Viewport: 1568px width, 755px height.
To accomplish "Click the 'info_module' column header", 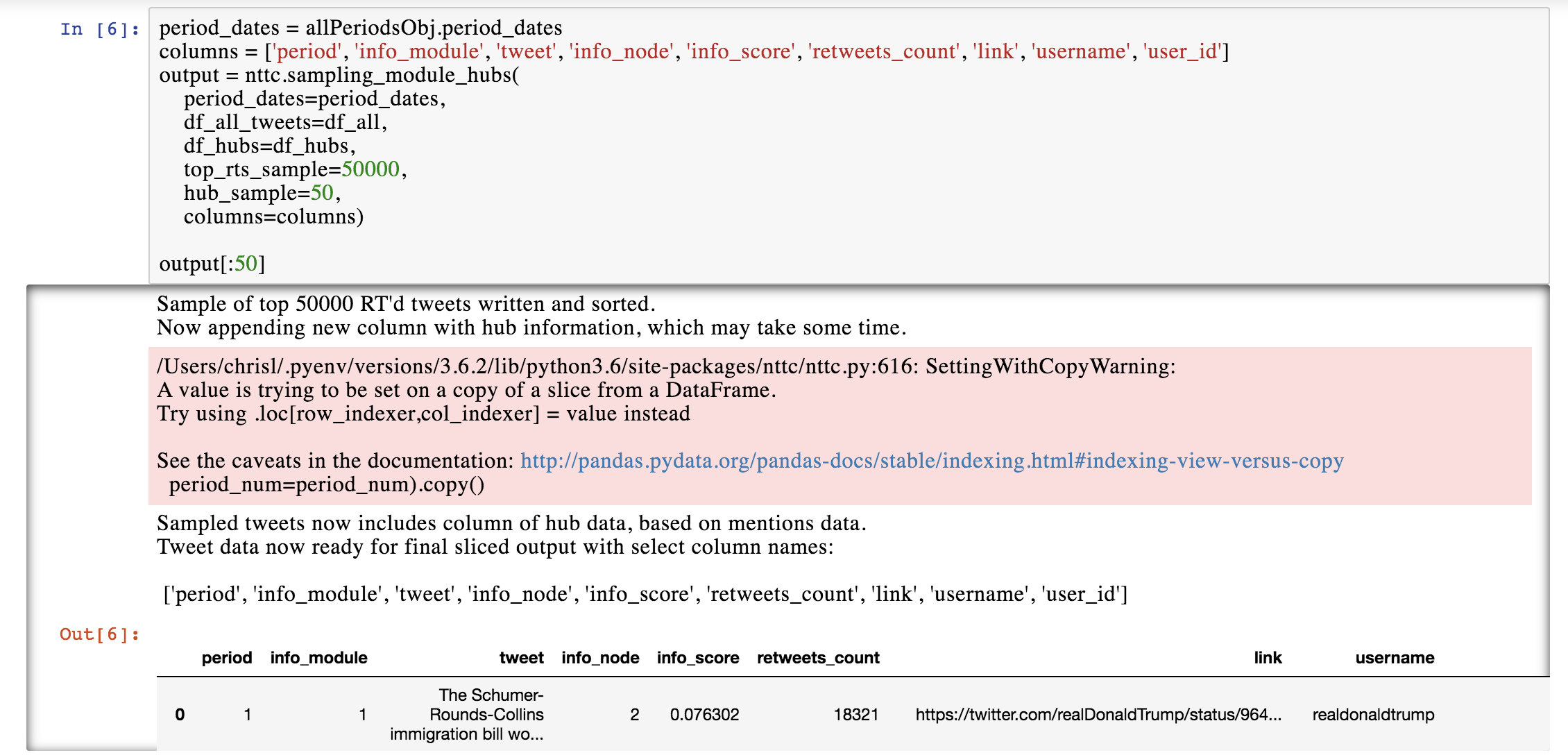I will pos(318,658).
